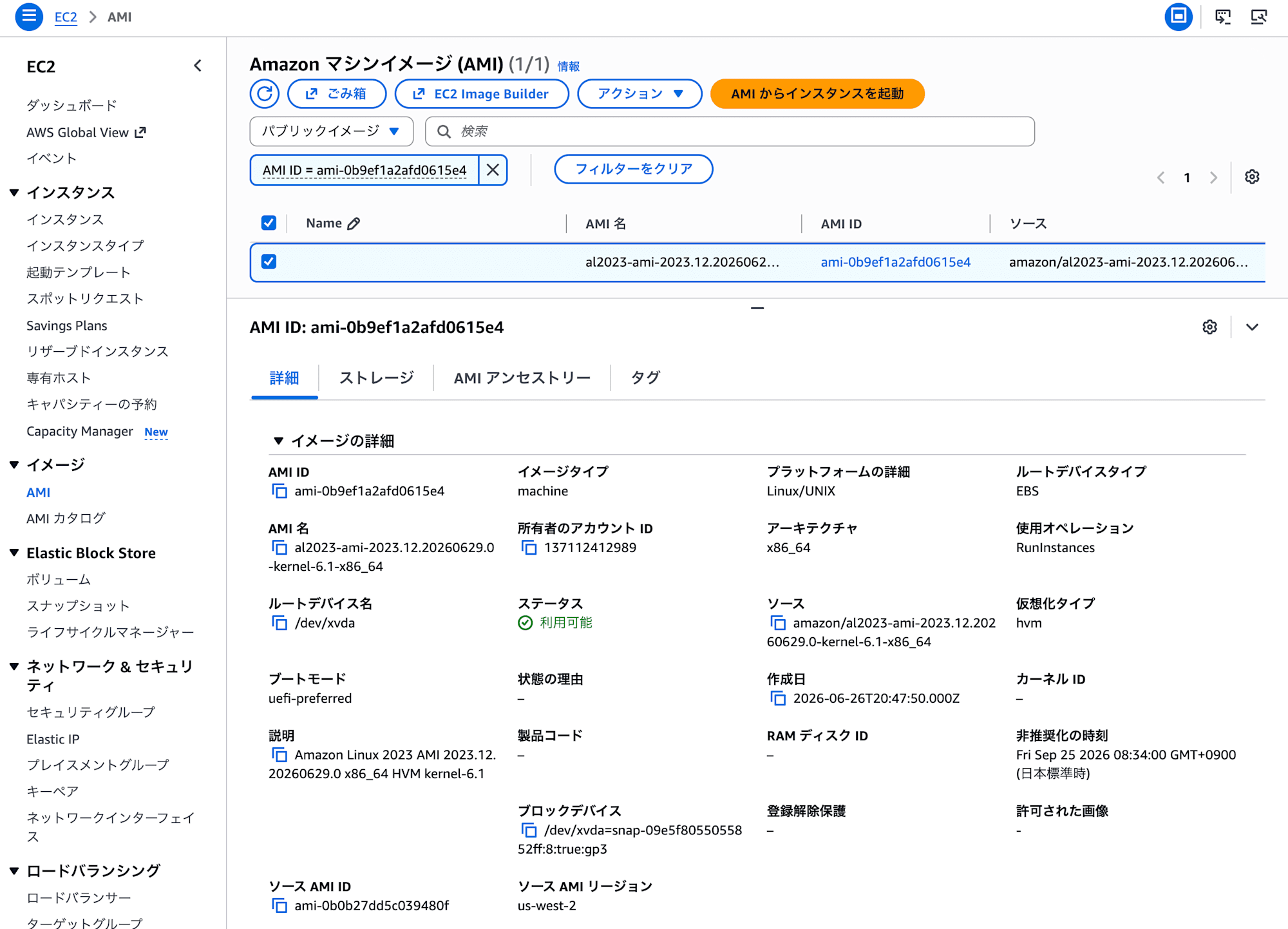Collapse the Elastic Block Store section
Image resolution: width=1288 pixels, height=929 pixels.
[14, 553]
